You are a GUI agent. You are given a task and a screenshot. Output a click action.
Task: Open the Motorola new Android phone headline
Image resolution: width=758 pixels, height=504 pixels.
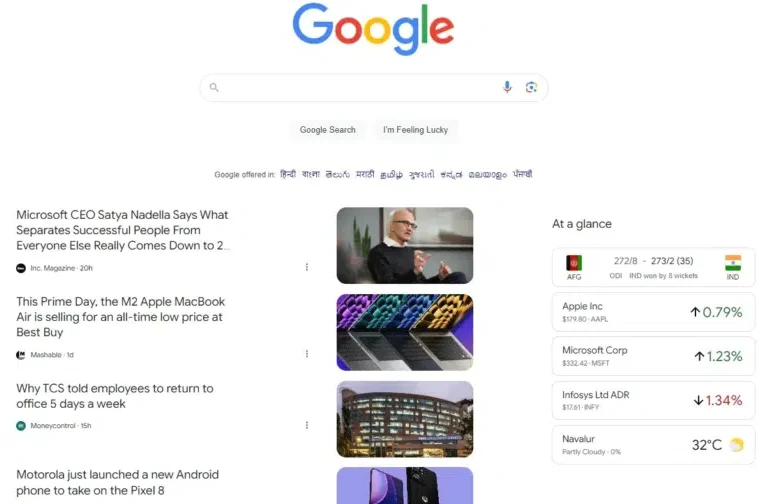coord(117,482)
